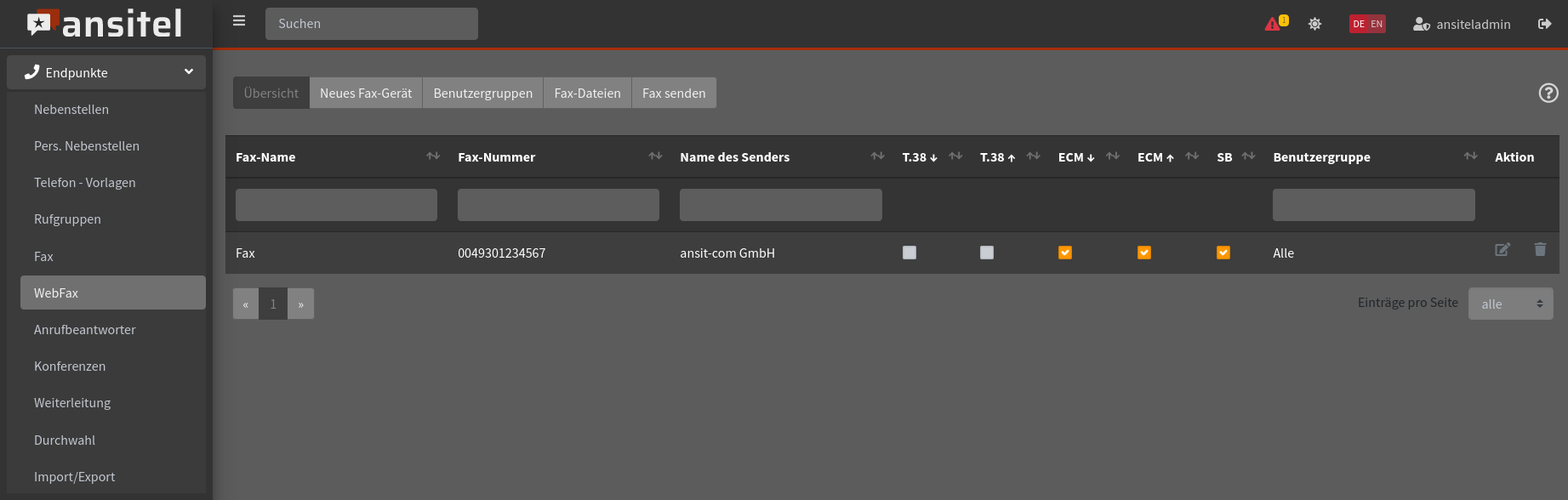Click the hamburger menu icon
This screenshot has height=500, width=1568.
(239, 21)
